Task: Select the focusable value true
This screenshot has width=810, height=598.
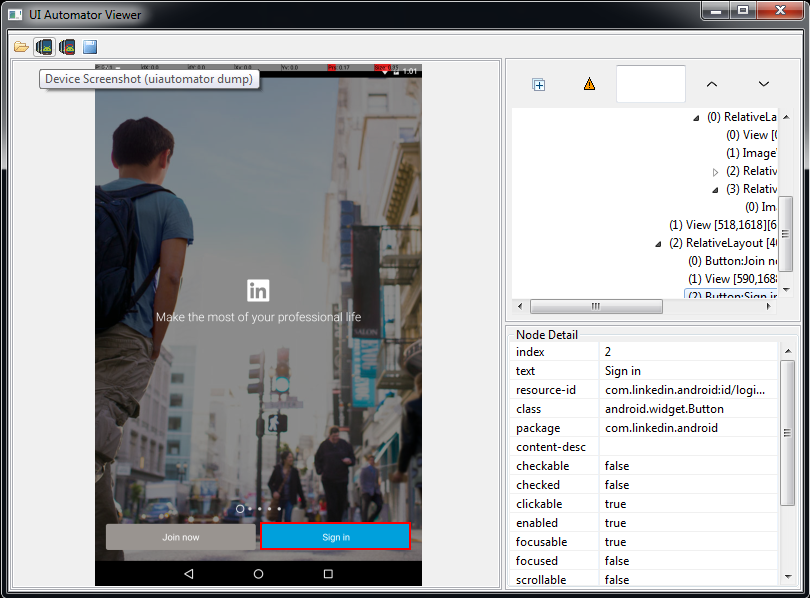Action: (x=688, y=542)
